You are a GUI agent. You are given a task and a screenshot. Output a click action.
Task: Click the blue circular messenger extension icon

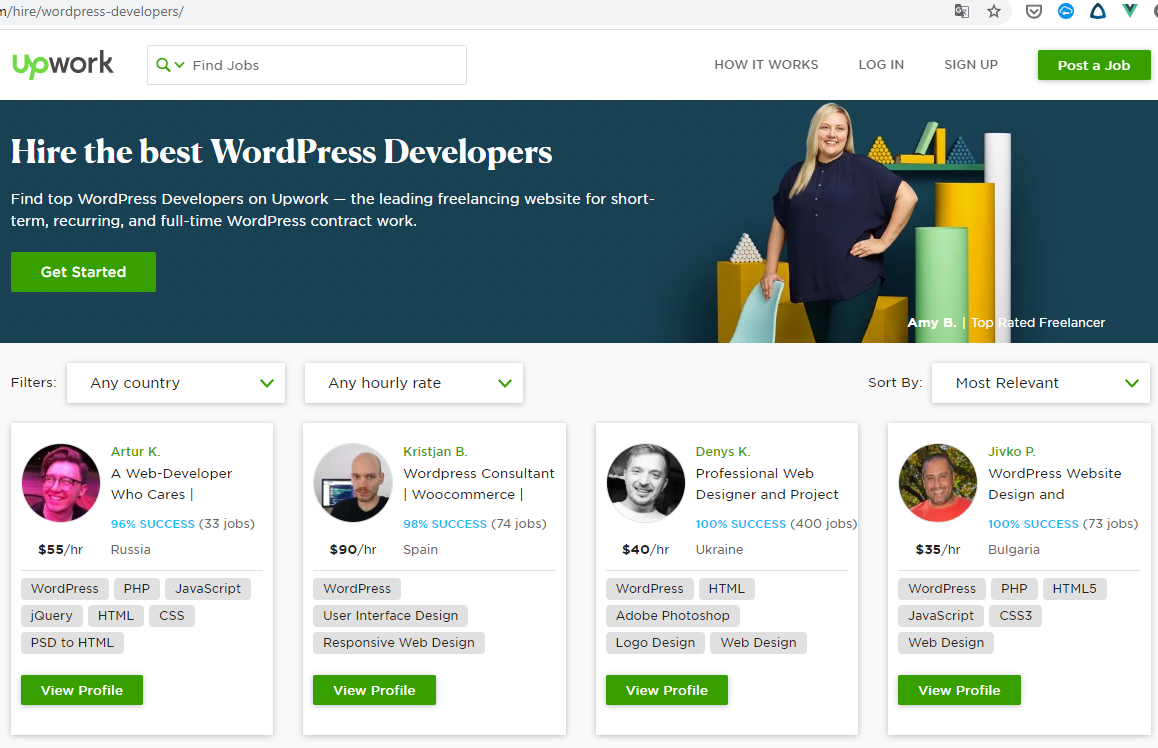[x=1066, y=11]
